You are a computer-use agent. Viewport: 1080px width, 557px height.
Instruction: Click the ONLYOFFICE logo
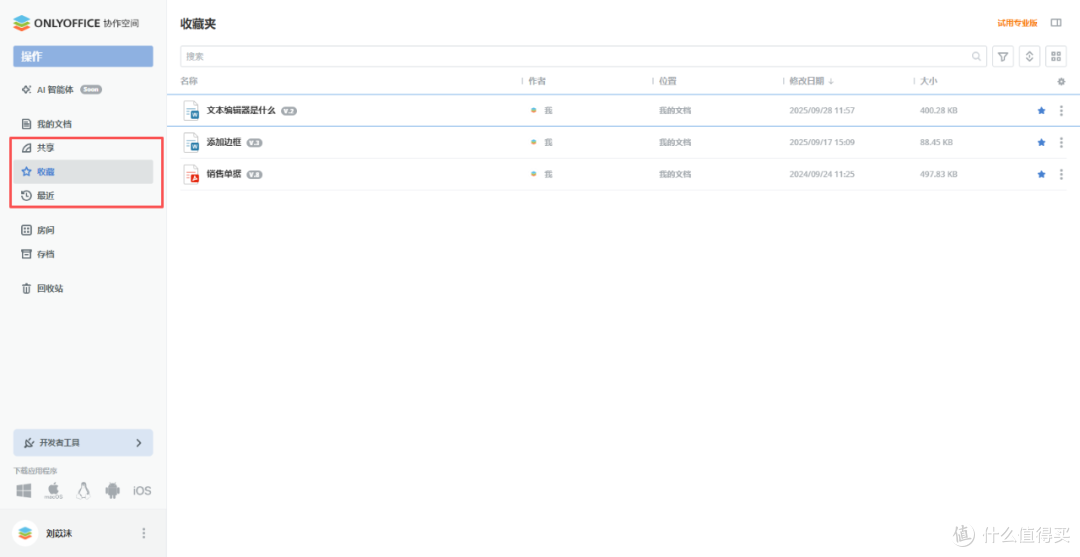(x=76, y=23)
